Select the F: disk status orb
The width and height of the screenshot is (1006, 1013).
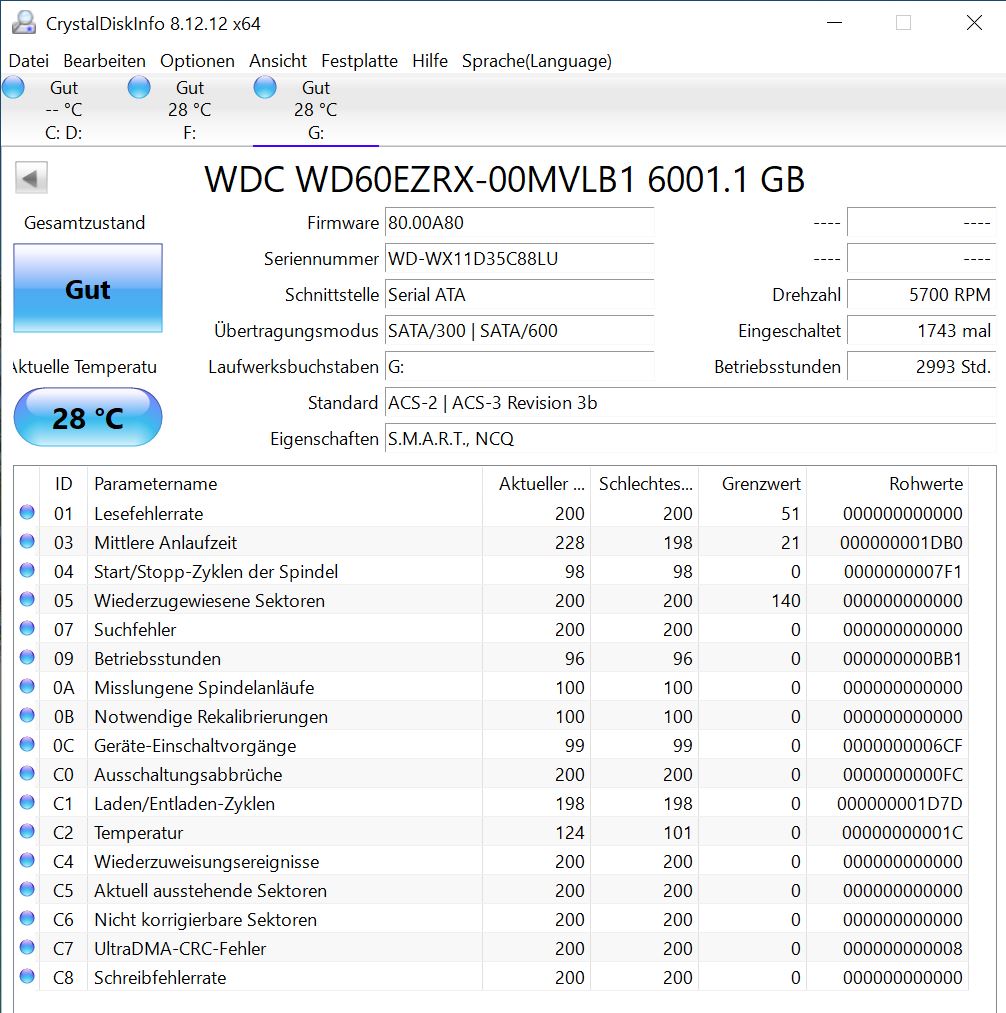click(140, 88)
